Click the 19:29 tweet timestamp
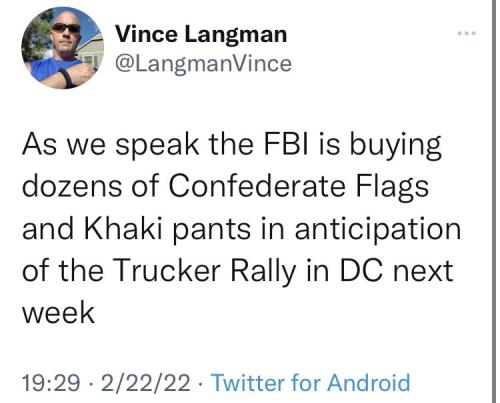Viewport: 500px width, 403px height. [51, 383]
